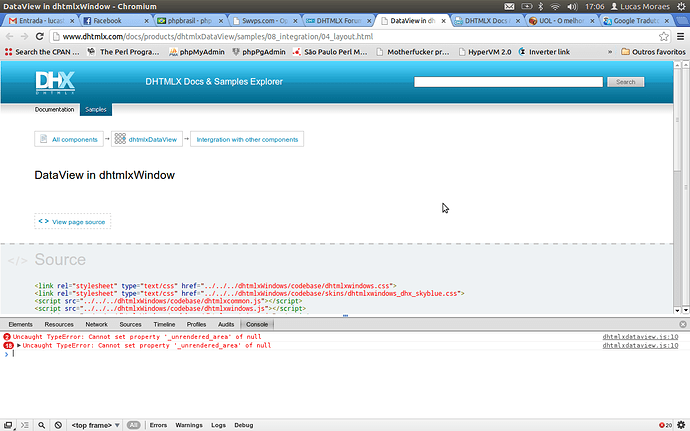Filter console to All messages
The width and height of the screenshot is (690, 431).
(x=133, y=425)
